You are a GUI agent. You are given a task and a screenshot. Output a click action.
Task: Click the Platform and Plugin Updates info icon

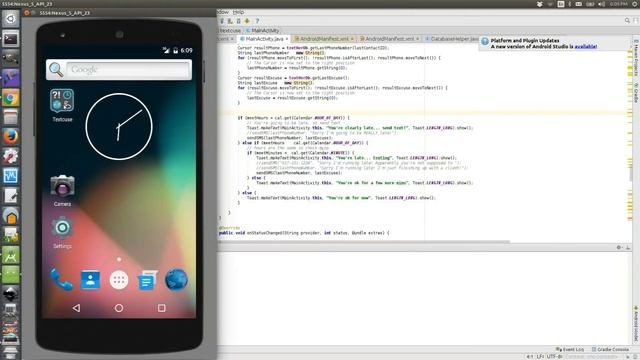(x=484, y=41)
